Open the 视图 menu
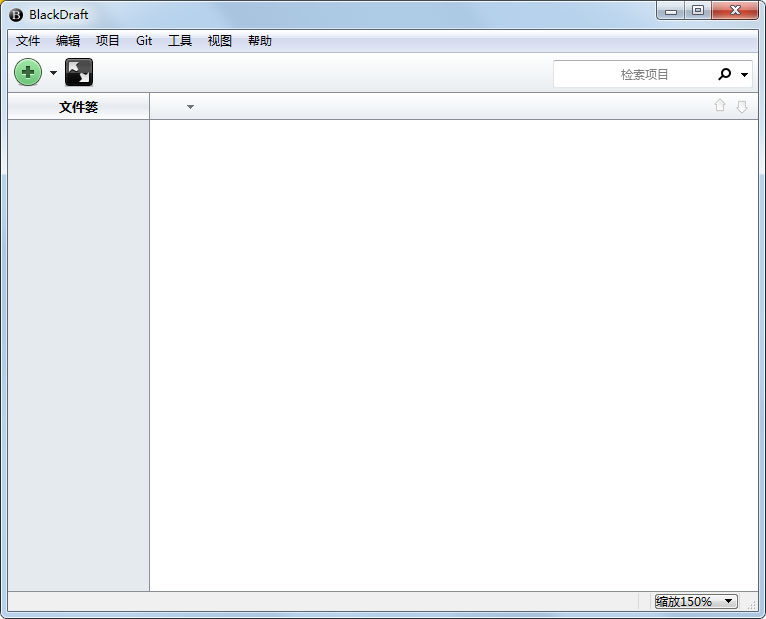 (x=220, y=41)
